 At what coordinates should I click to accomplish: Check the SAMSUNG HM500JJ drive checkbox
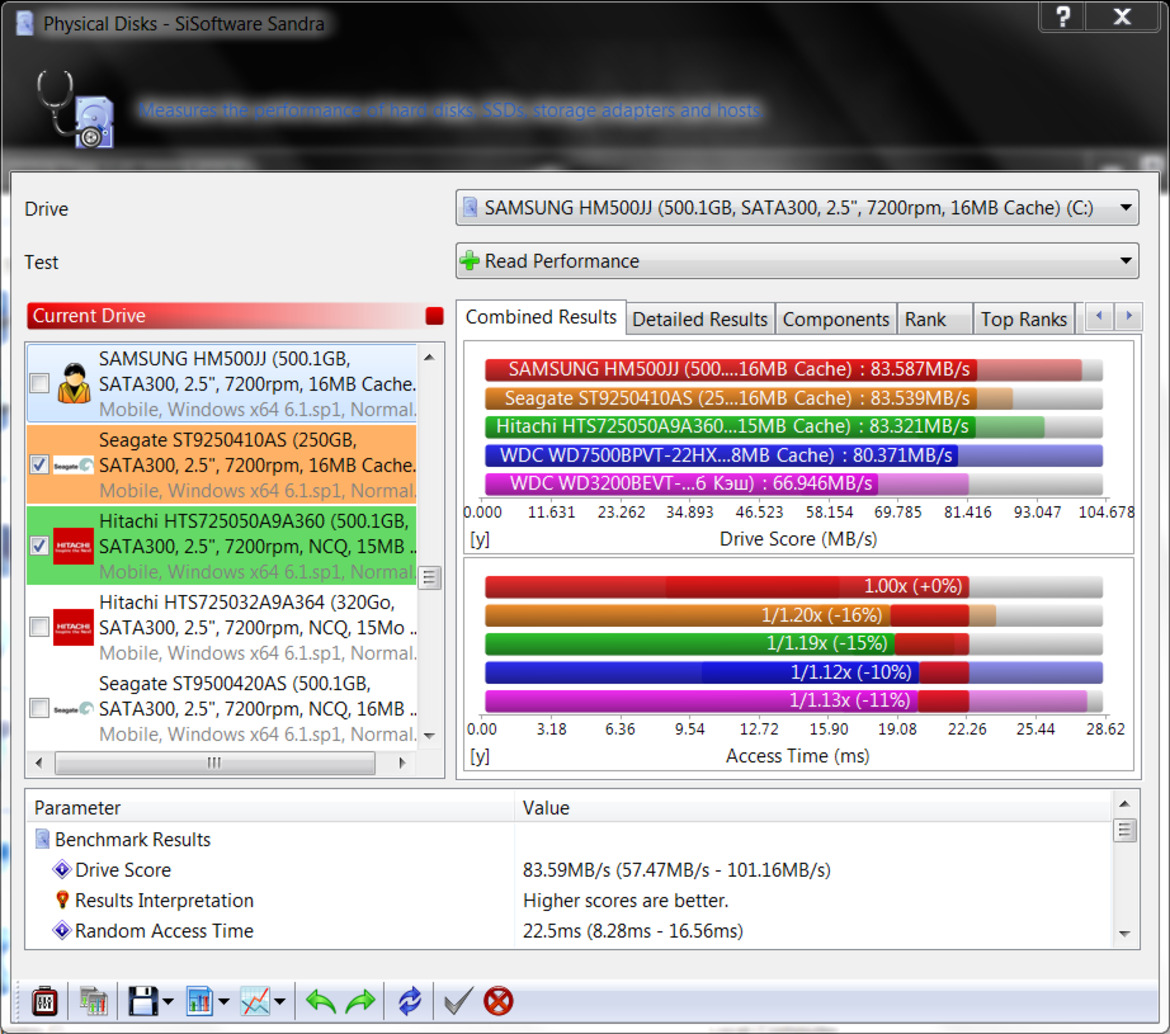40,383
